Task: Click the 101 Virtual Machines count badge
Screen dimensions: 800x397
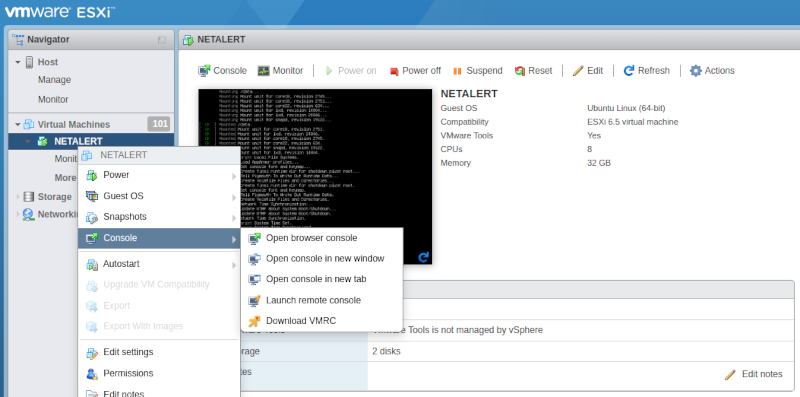Action: [159, 124]
